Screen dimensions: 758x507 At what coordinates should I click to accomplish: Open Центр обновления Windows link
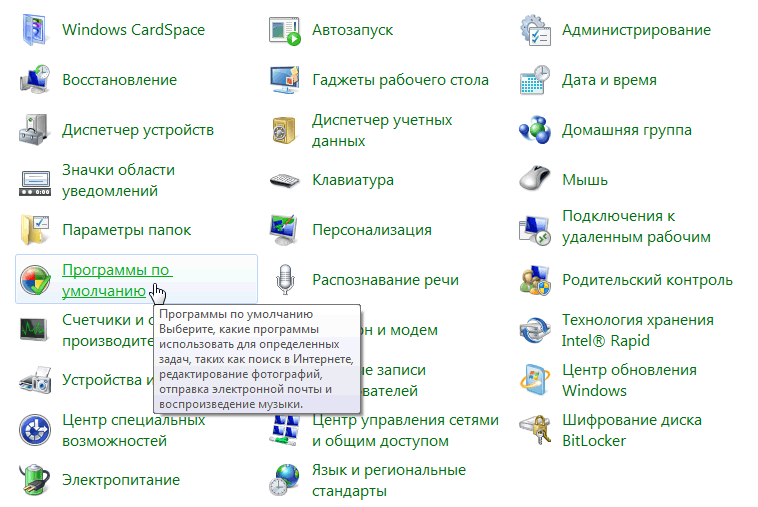pyautogui.click(x=629, y=380)
